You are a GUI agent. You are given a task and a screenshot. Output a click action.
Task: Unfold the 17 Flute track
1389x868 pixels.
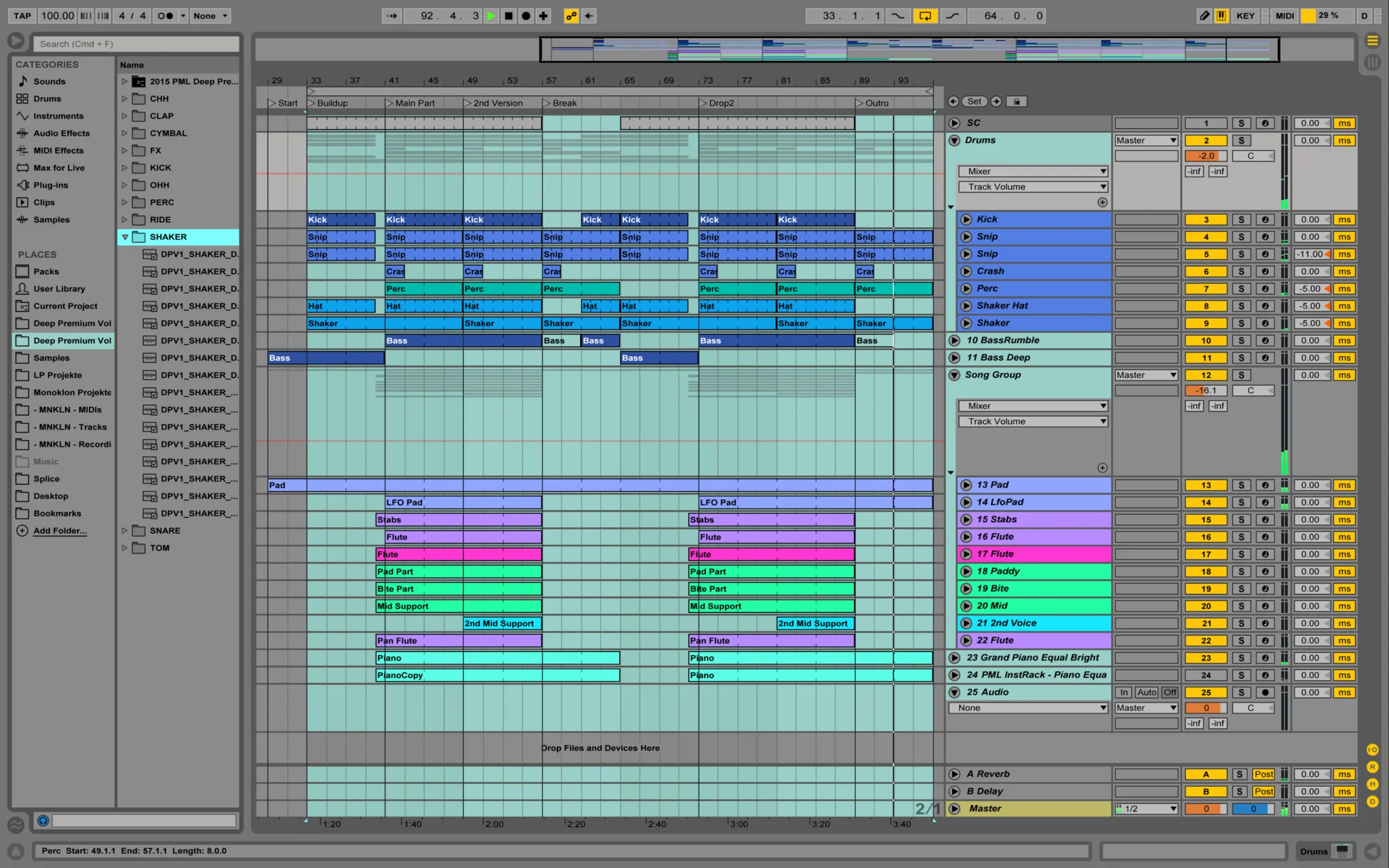click(x=966, y=554)
